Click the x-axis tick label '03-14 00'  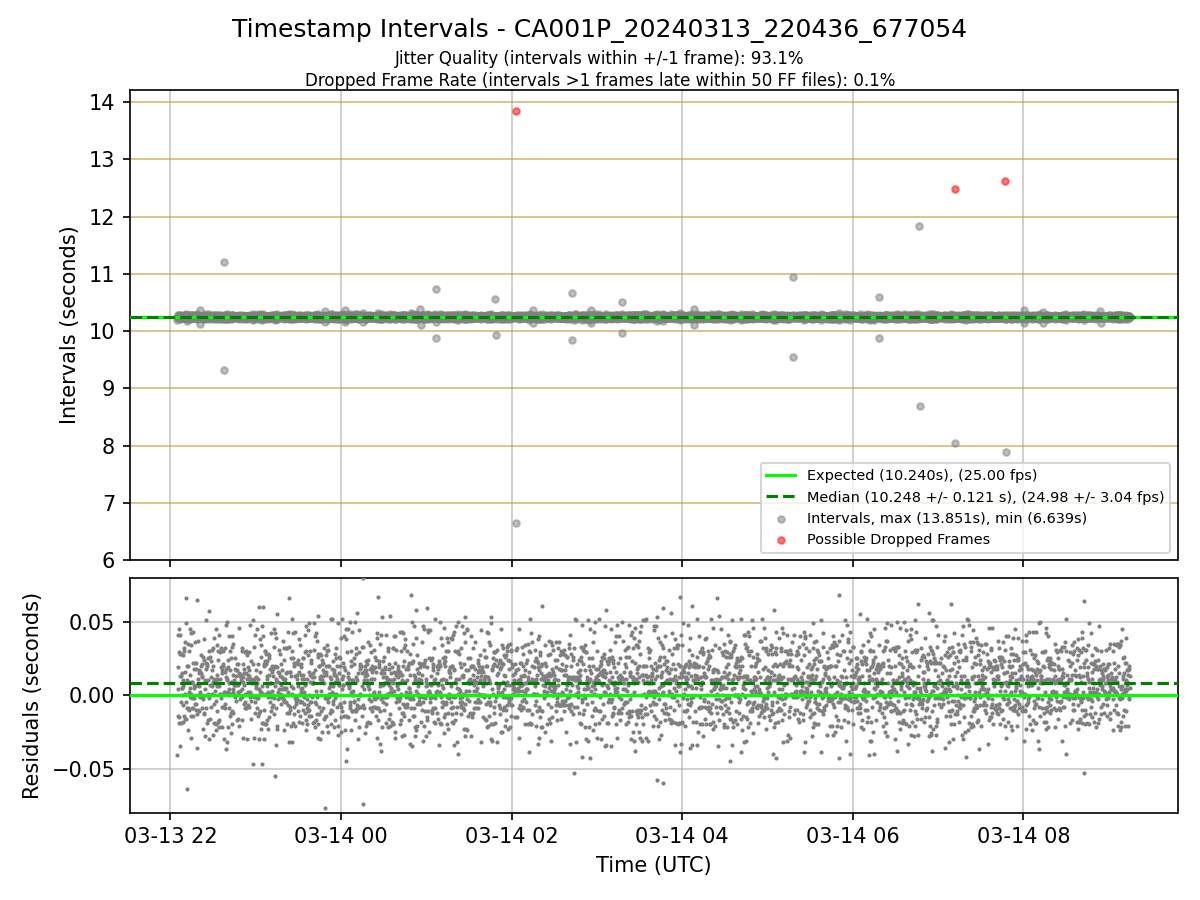(x=340, y=835)
